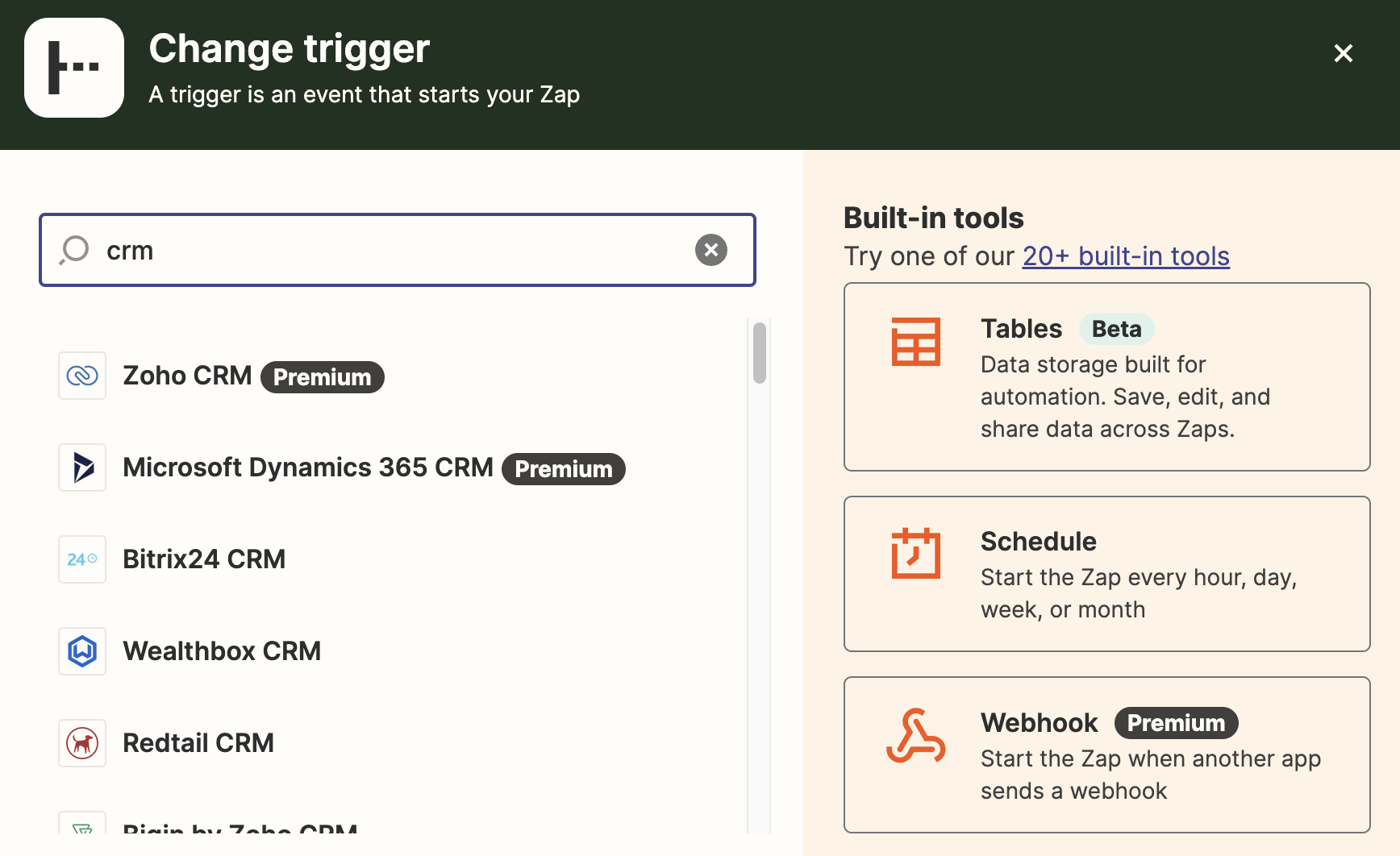Select the Schedule built-in tool card

pyautogui.click(x=1106, y=574)
